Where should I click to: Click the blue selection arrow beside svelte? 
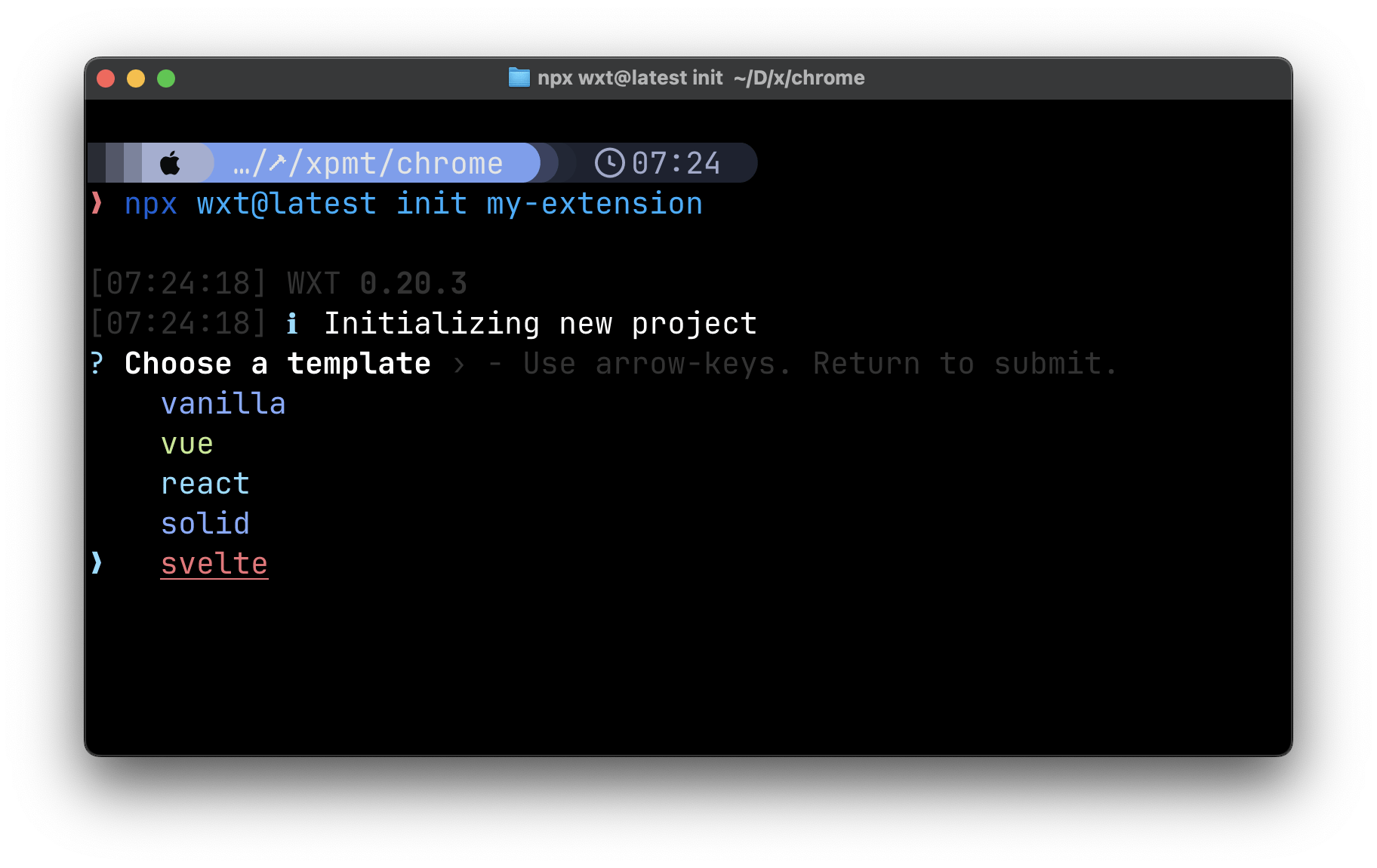(x=97, y=563)
